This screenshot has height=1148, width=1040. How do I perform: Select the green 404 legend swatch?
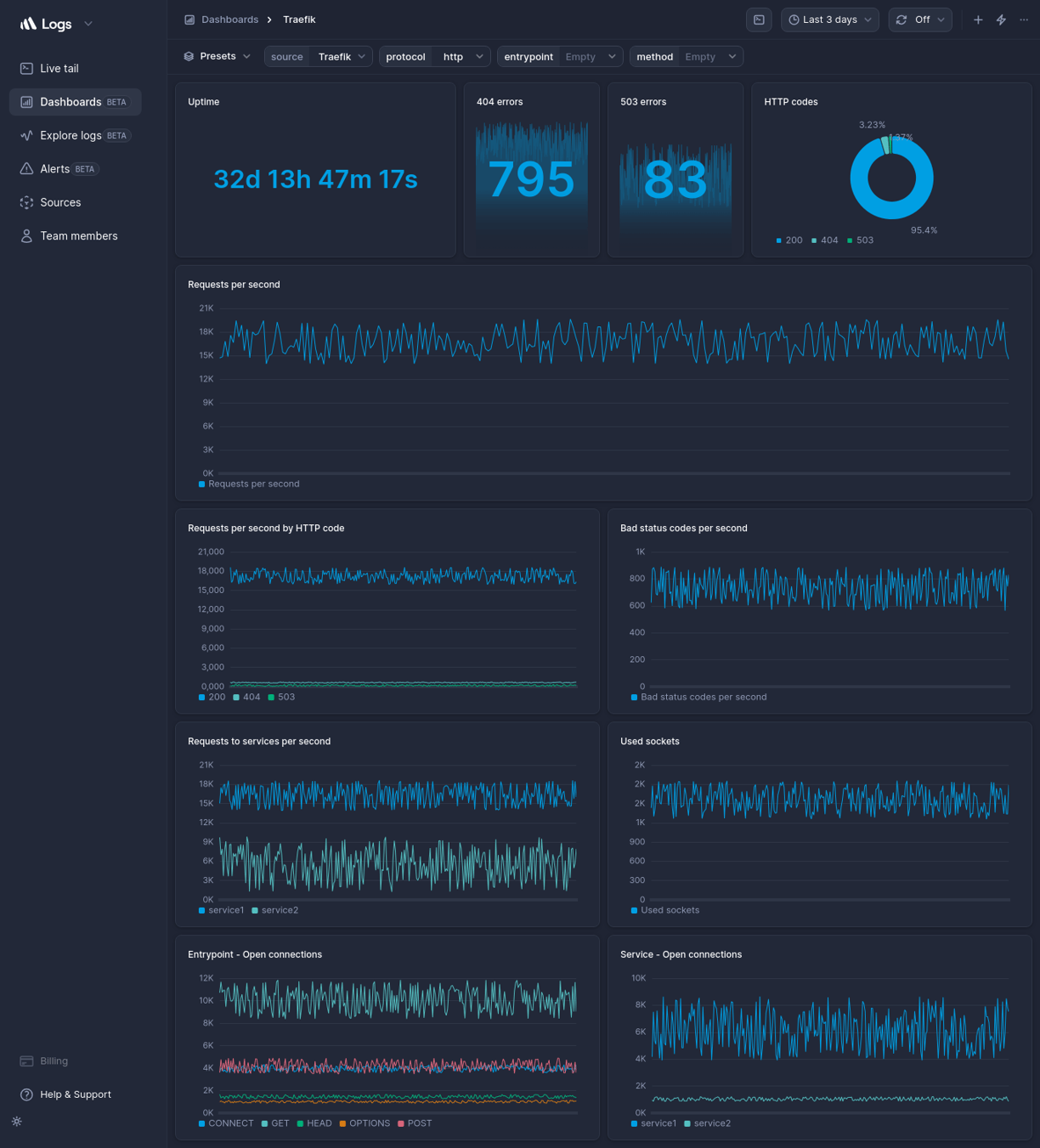point(813,240)
